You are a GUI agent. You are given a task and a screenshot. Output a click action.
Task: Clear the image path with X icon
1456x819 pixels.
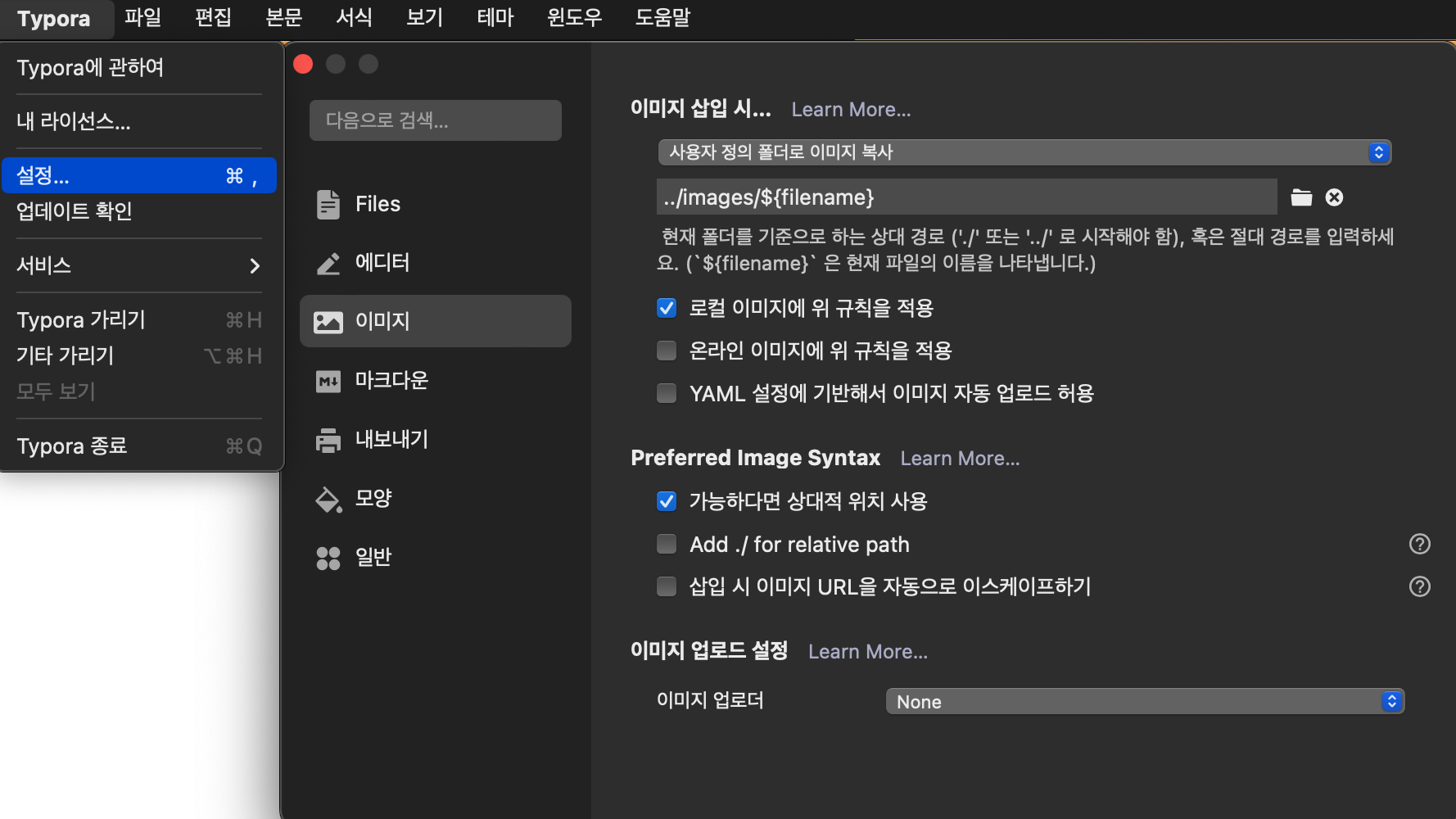tap(1334, 197)
